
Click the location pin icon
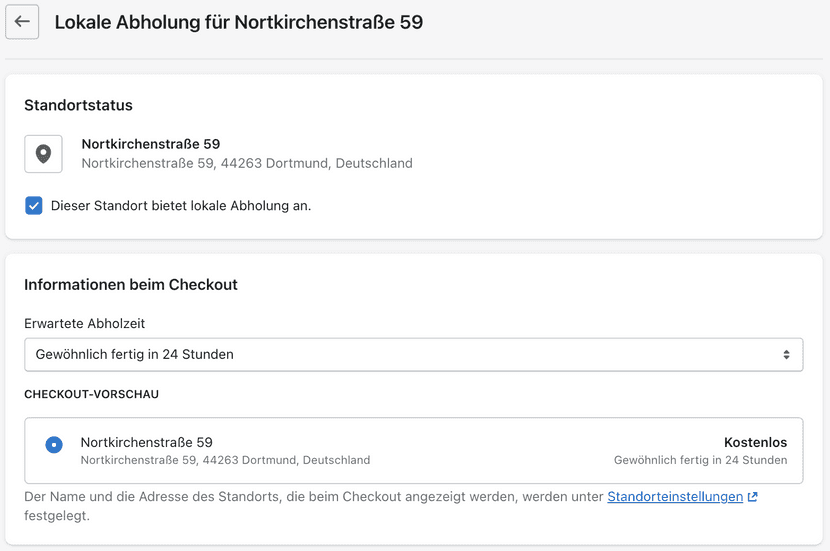pos(43,154)
